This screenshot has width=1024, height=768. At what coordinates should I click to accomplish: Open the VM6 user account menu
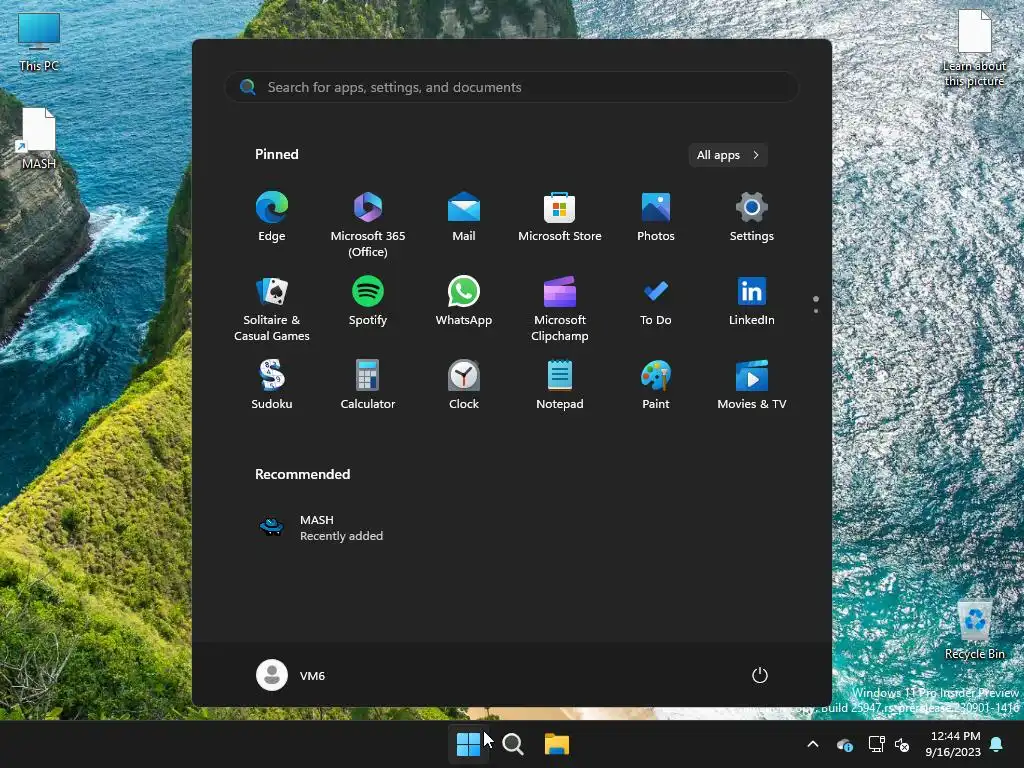point(291,675)
